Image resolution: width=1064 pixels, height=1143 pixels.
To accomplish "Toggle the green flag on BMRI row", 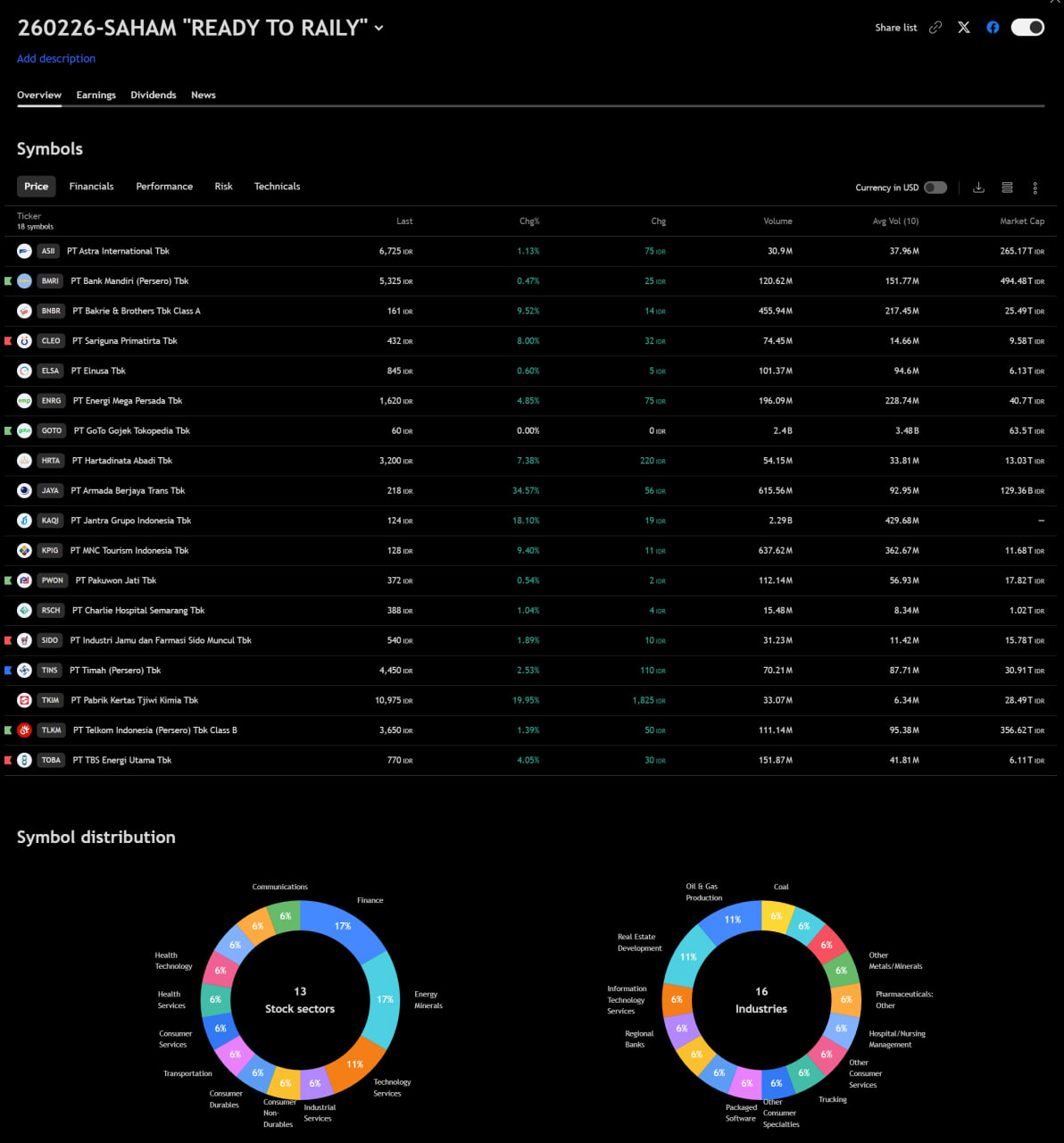I will (x=8, y=281).
